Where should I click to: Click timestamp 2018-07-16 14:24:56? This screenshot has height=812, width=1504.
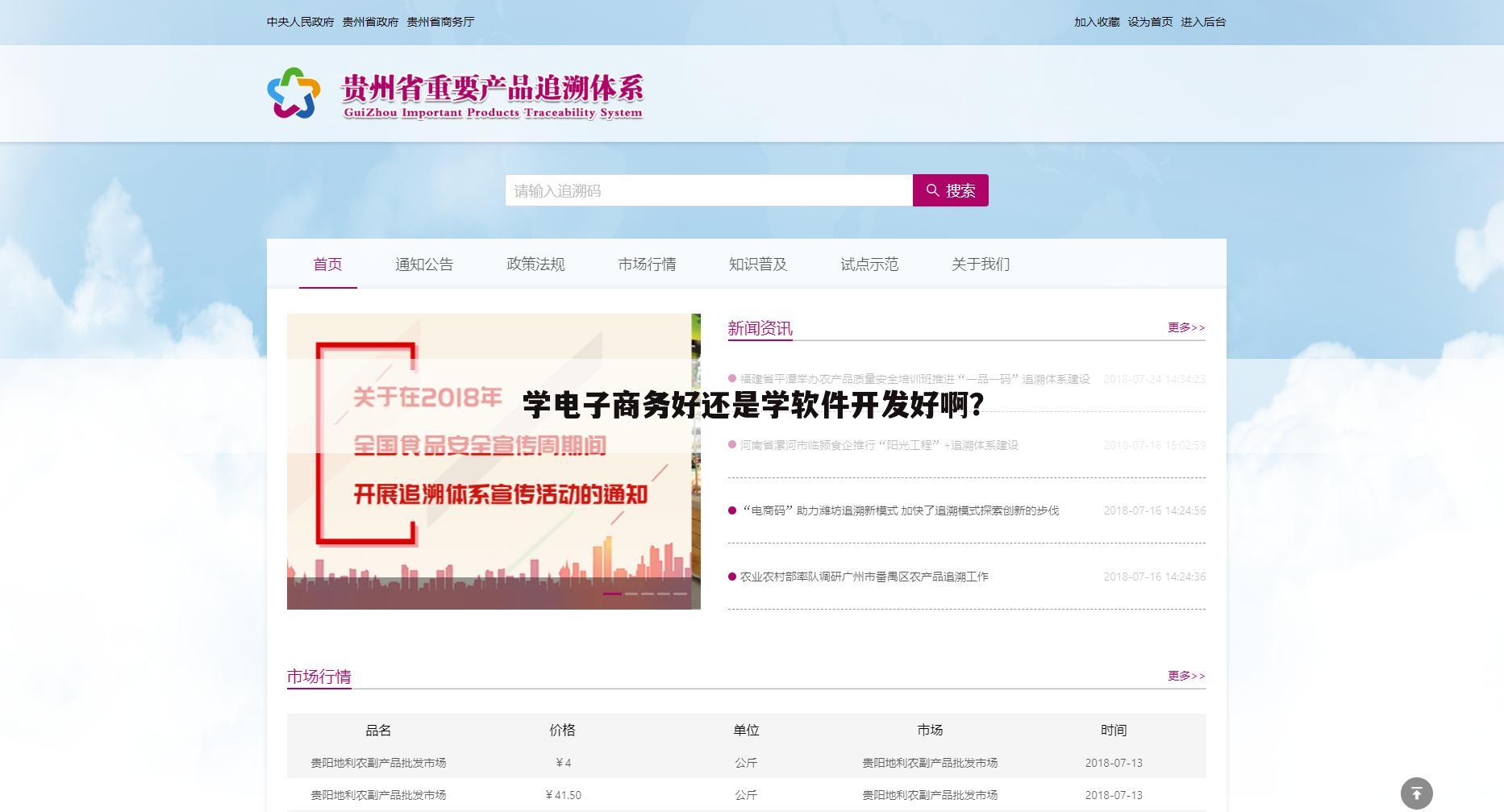pos(1155,510)
